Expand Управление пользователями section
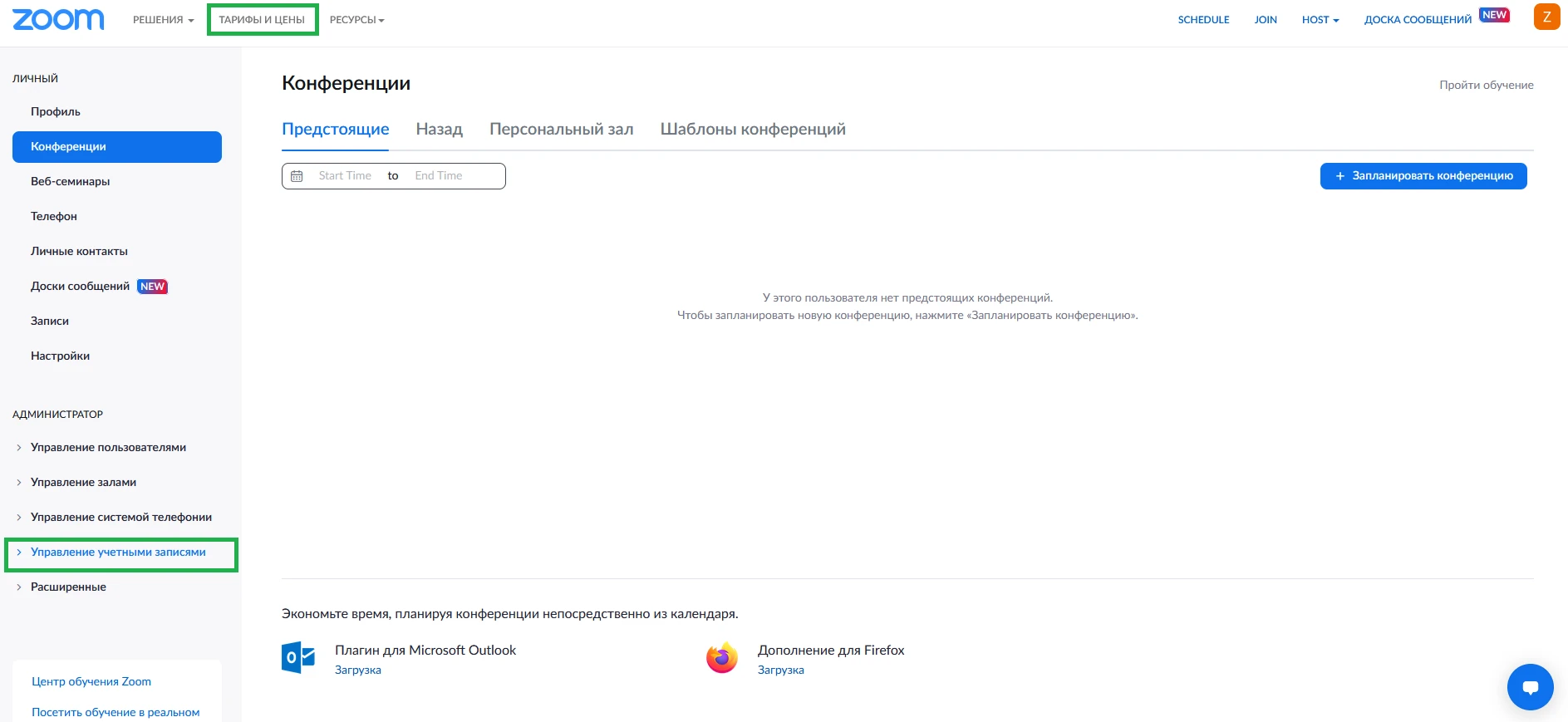Viewport: 1568px width, 722px height. point(108,447)
